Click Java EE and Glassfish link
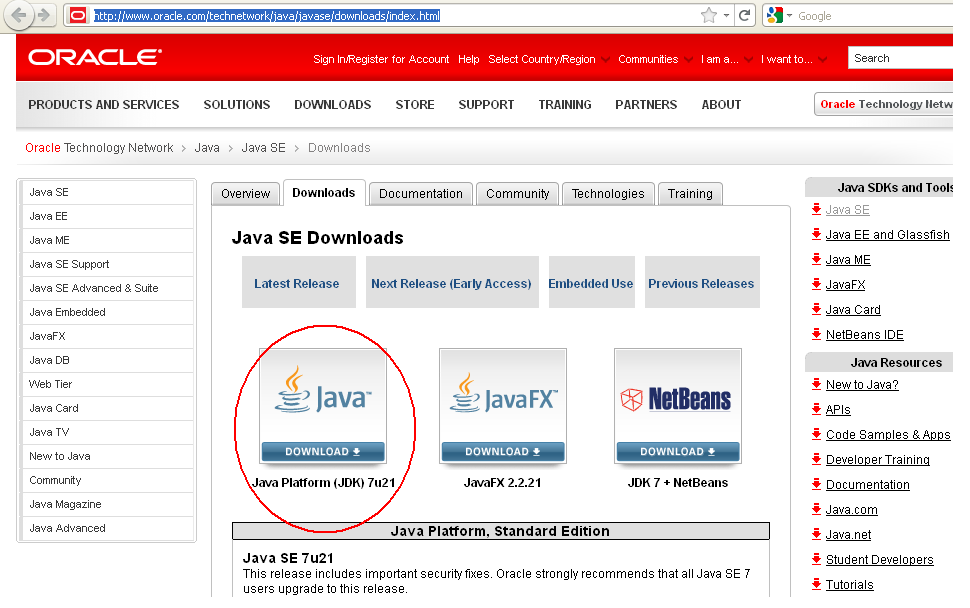970x608 pixels. tap(887, 235)
